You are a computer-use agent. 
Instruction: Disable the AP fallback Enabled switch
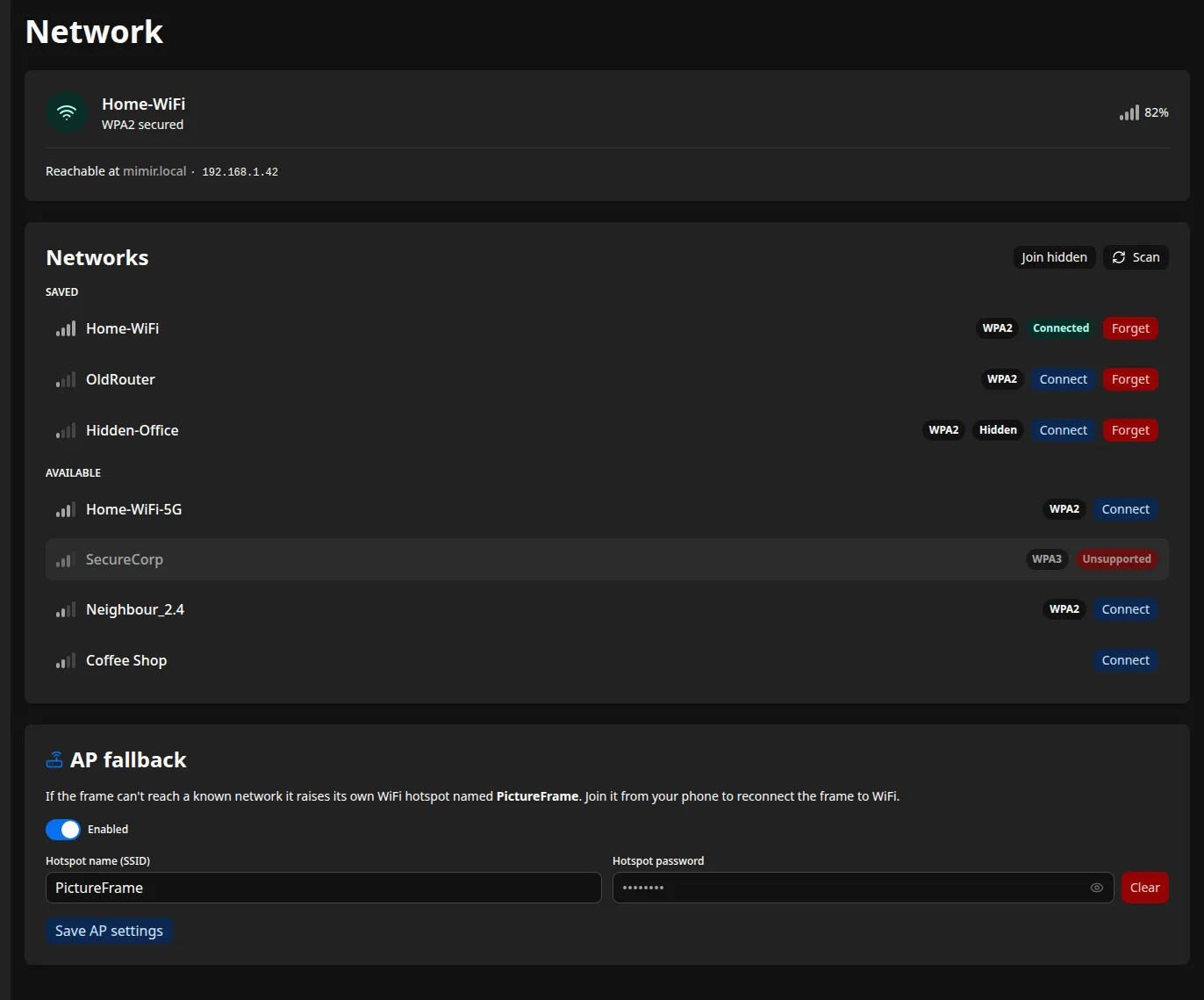point(63,830)
